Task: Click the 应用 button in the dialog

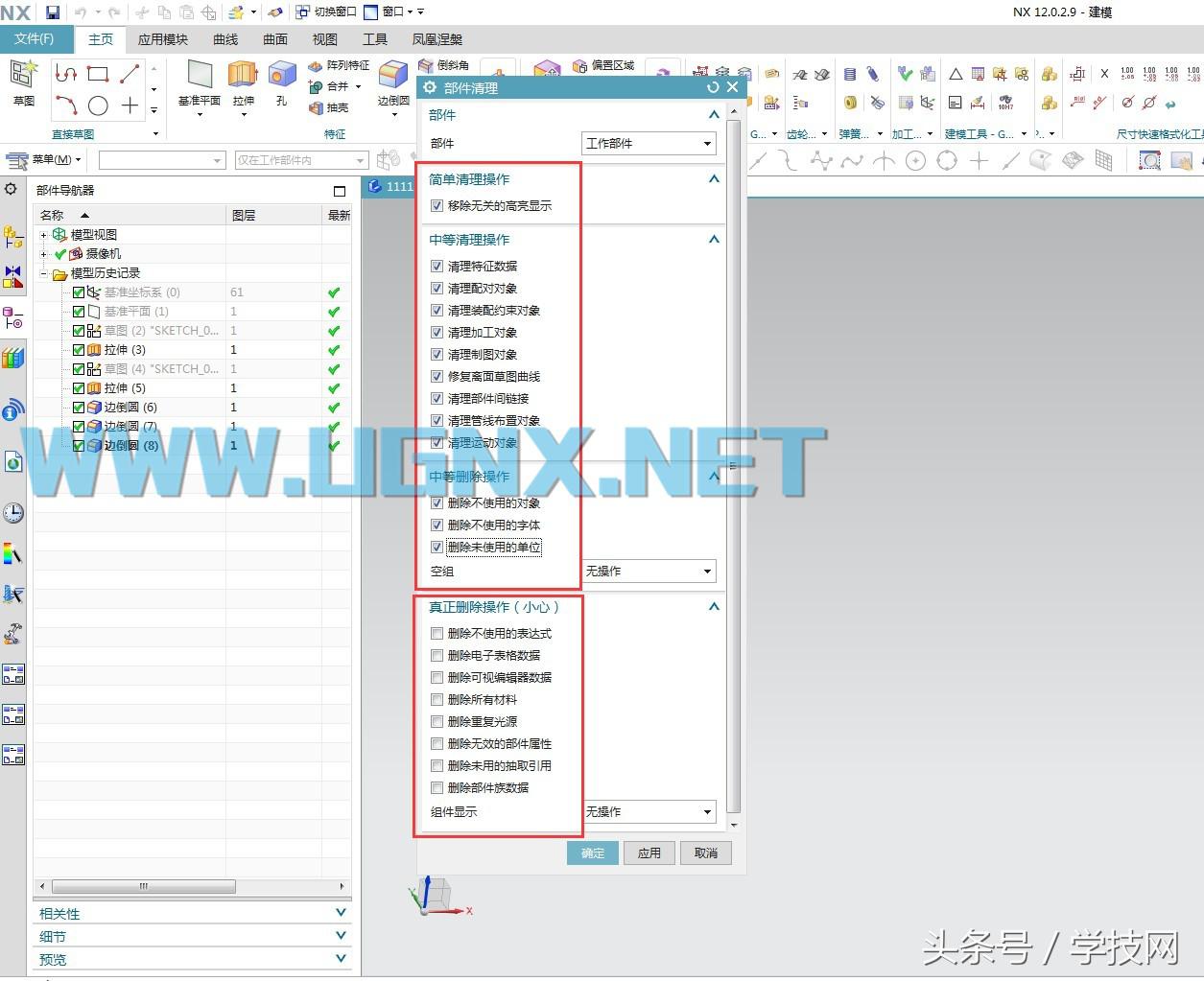Action: pyautogui.click(x=649, y=853)
